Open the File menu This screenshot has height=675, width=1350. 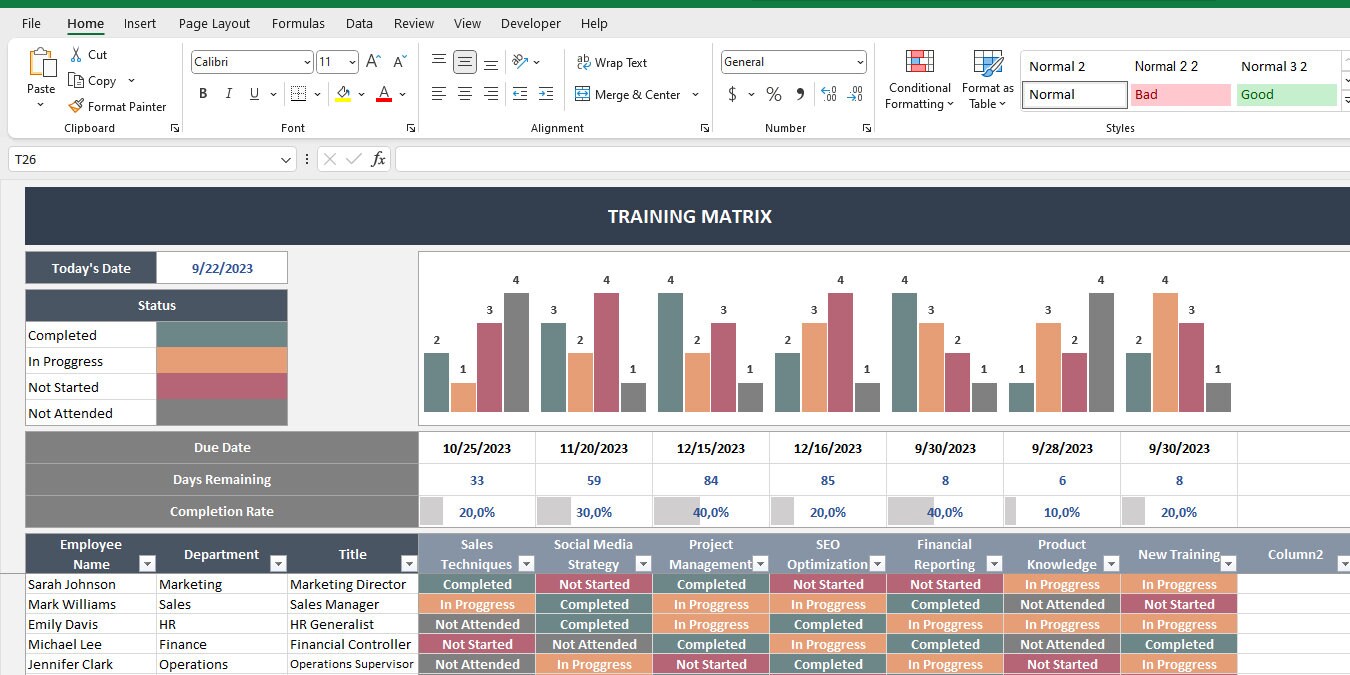click(x=31, y=23)
